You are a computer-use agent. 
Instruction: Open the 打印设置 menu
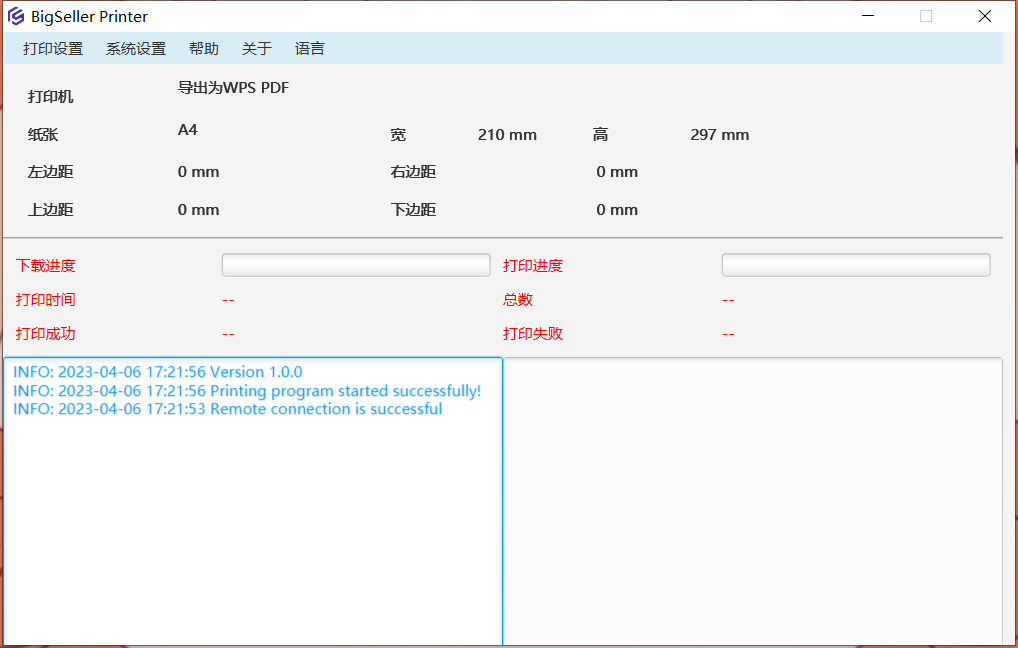pos(53,49)
